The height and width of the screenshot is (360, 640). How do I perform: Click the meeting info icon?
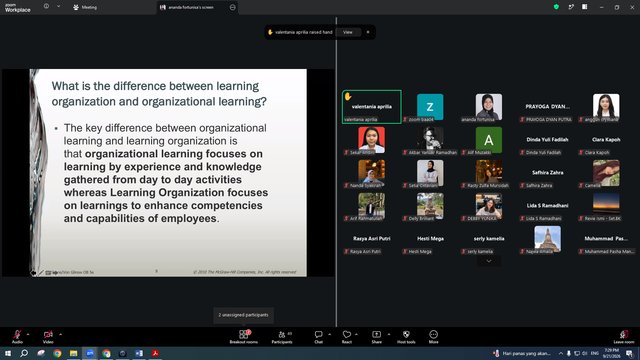coord(46,7)
